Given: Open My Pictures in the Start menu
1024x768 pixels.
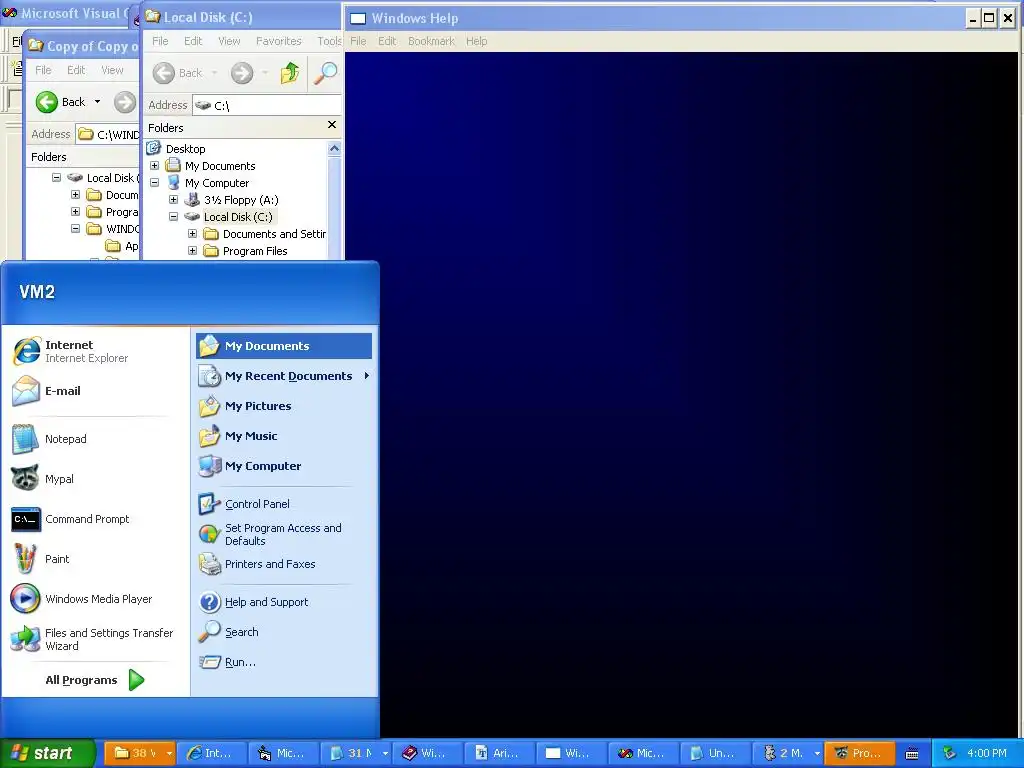Looking at the screenshot, I should (x=283, y=406).
